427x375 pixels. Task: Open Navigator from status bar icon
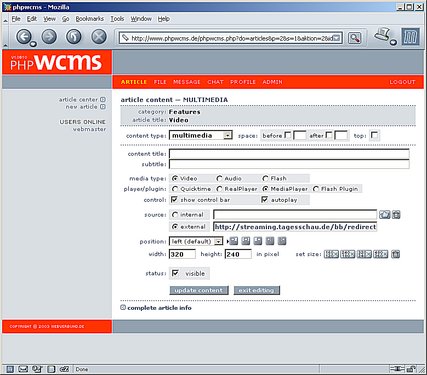[10, 369]
